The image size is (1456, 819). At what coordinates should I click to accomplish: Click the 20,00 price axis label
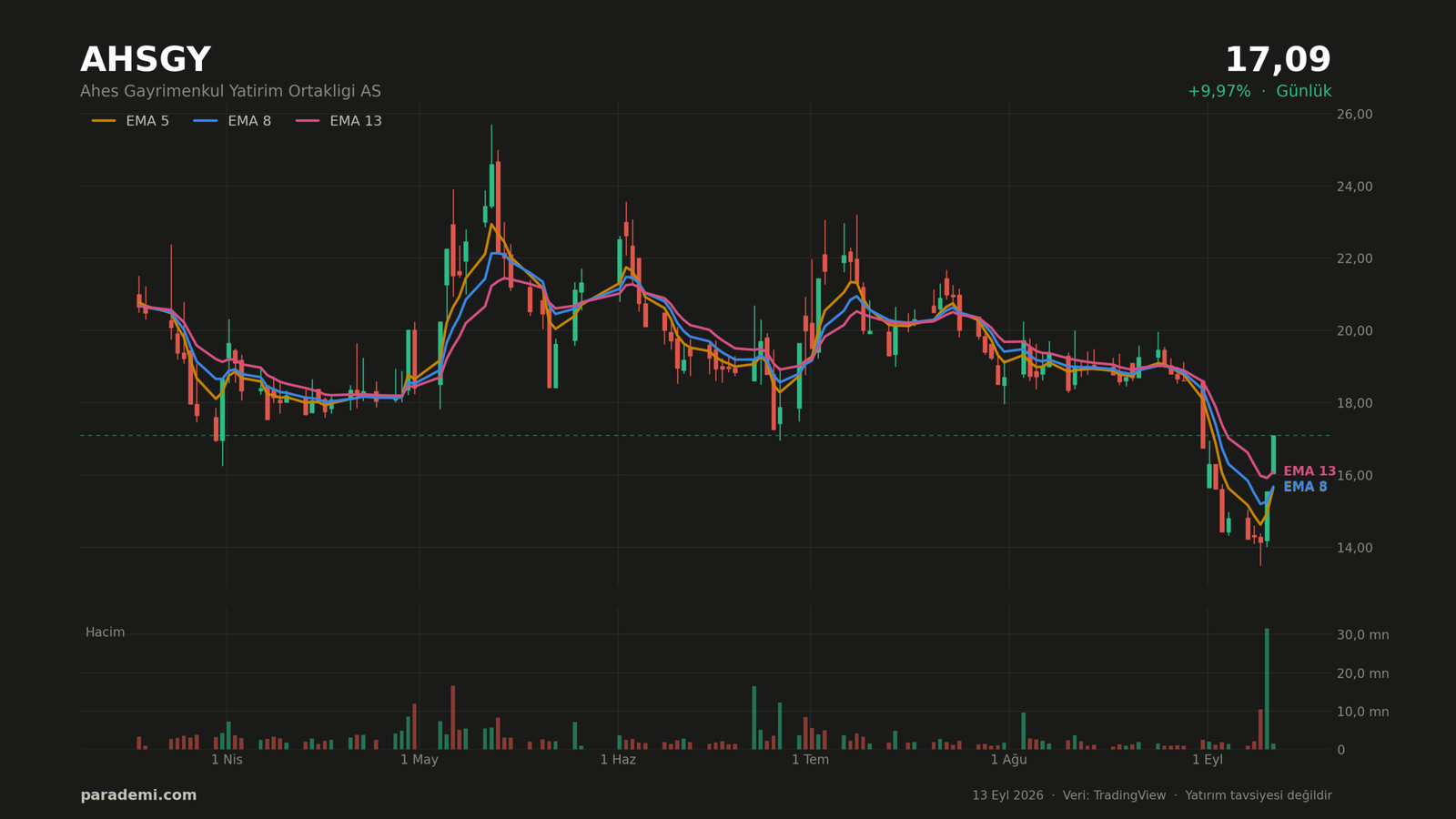tap(1354, 330)
